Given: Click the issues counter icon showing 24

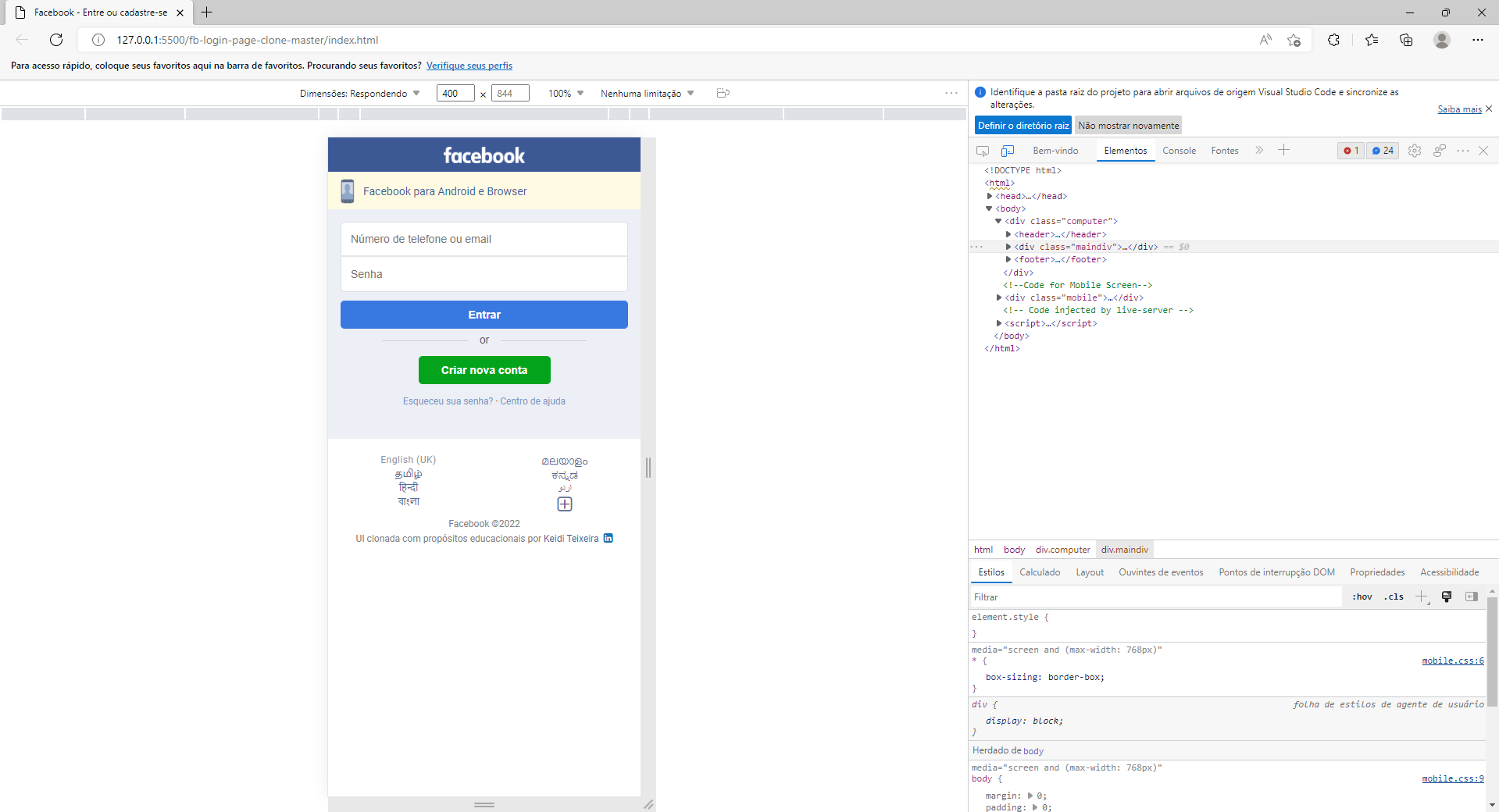Looking at the screenshot, I should 1381,150.
